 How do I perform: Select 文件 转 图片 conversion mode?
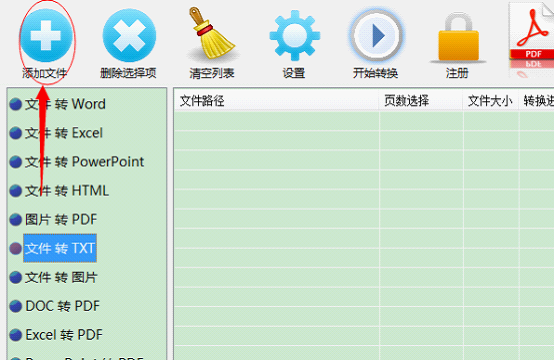tap(61, 277)
